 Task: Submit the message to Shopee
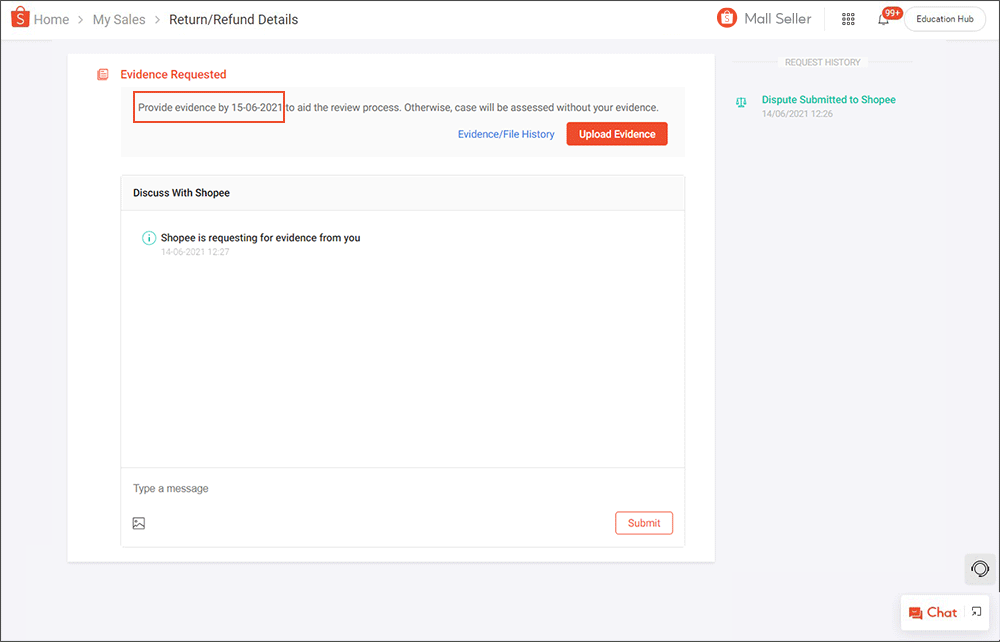coord(643,523)
